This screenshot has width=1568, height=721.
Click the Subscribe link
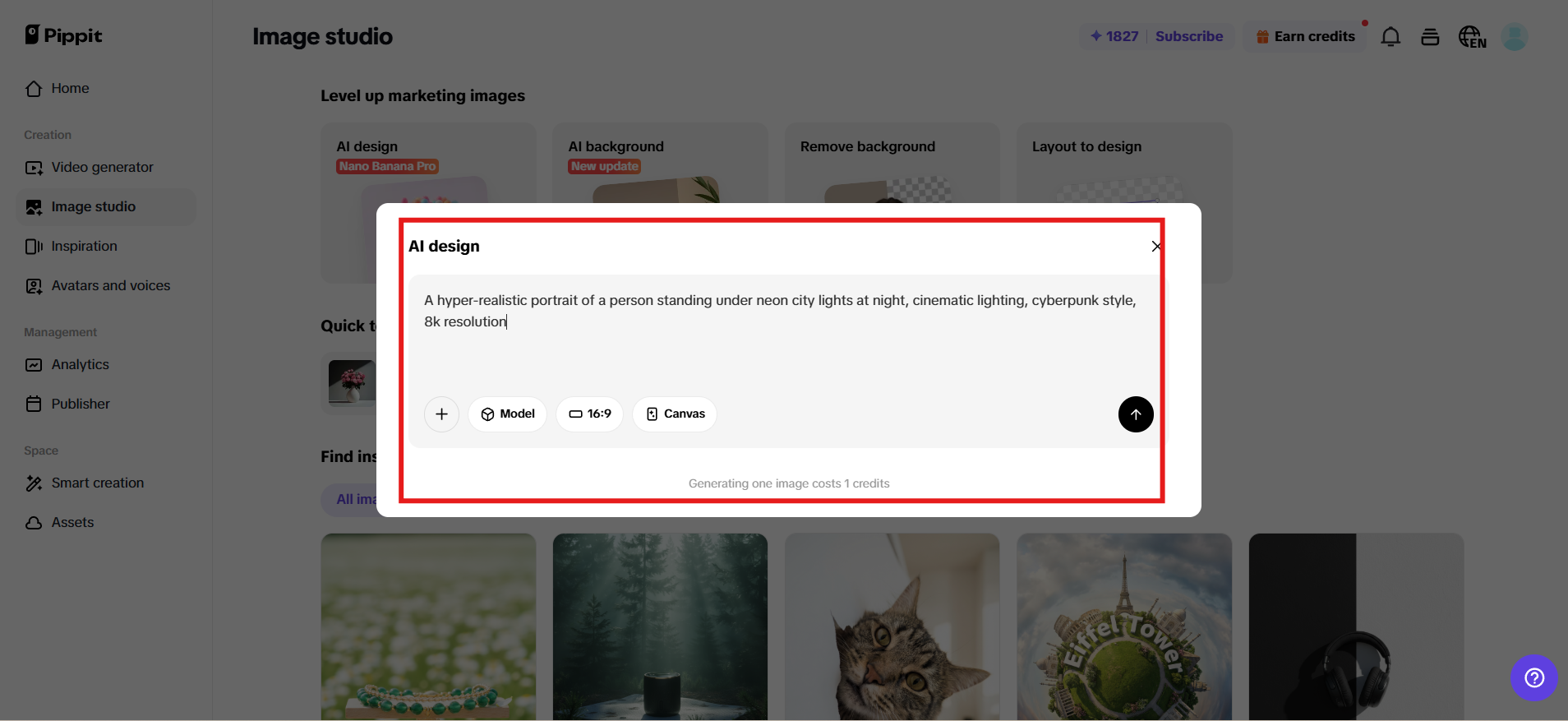[x=1189, y=36]
